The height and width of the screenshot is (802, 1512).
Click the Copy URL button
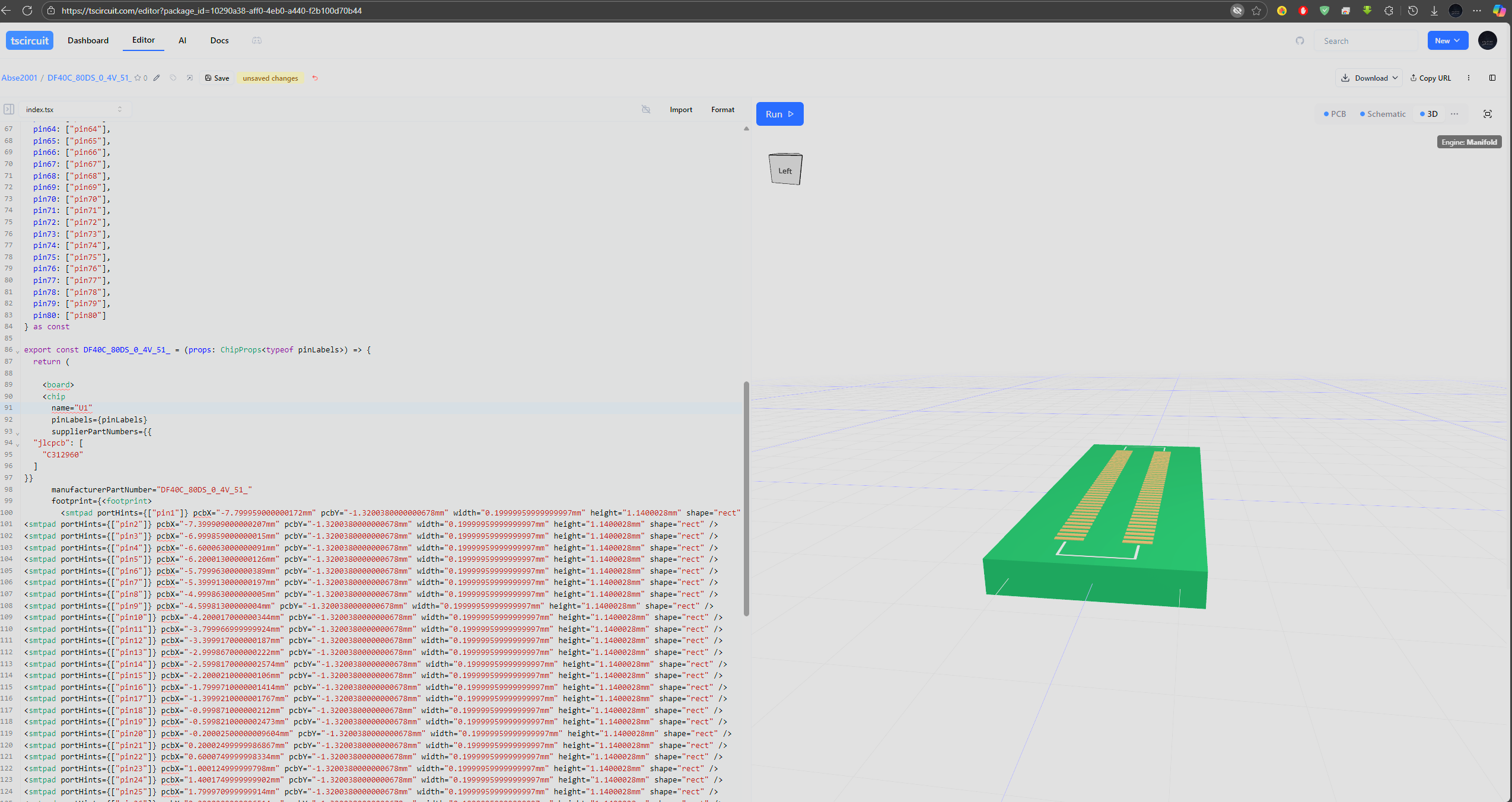tap(1430, 78)
